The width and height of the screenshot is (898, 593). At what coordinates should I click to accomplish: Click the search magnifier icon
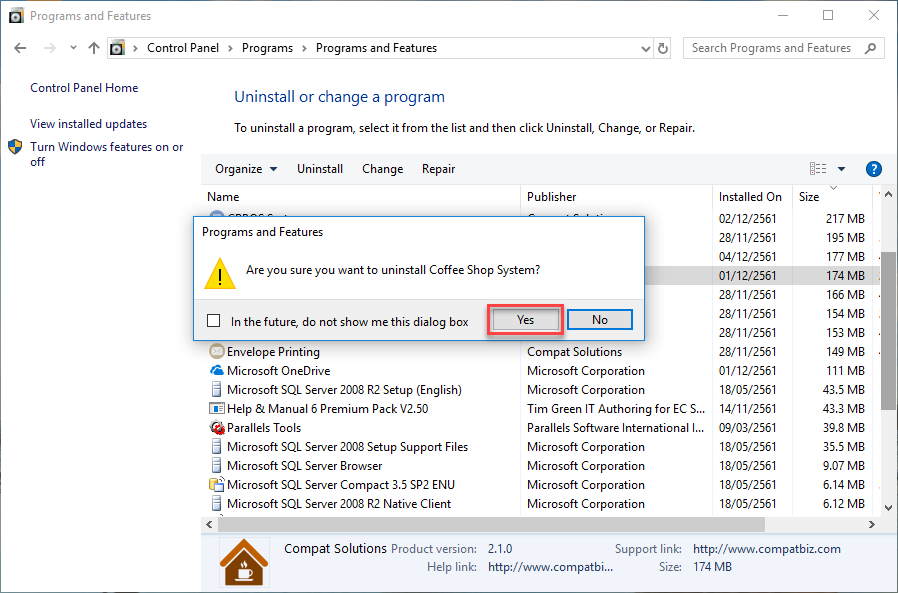871,48
